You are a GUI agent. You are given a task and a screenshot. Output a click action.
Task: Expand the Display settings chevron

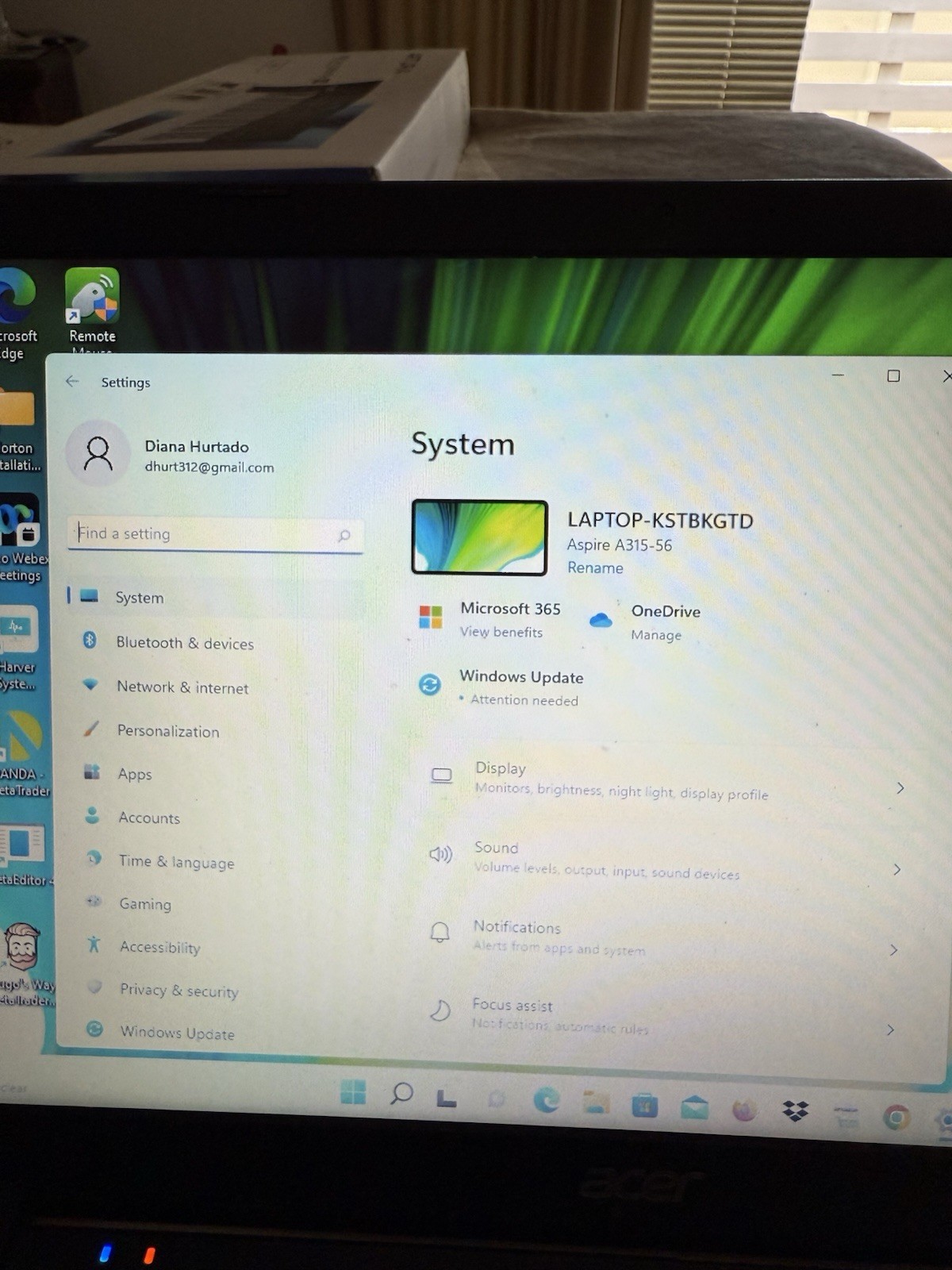[x=900, y=787]
